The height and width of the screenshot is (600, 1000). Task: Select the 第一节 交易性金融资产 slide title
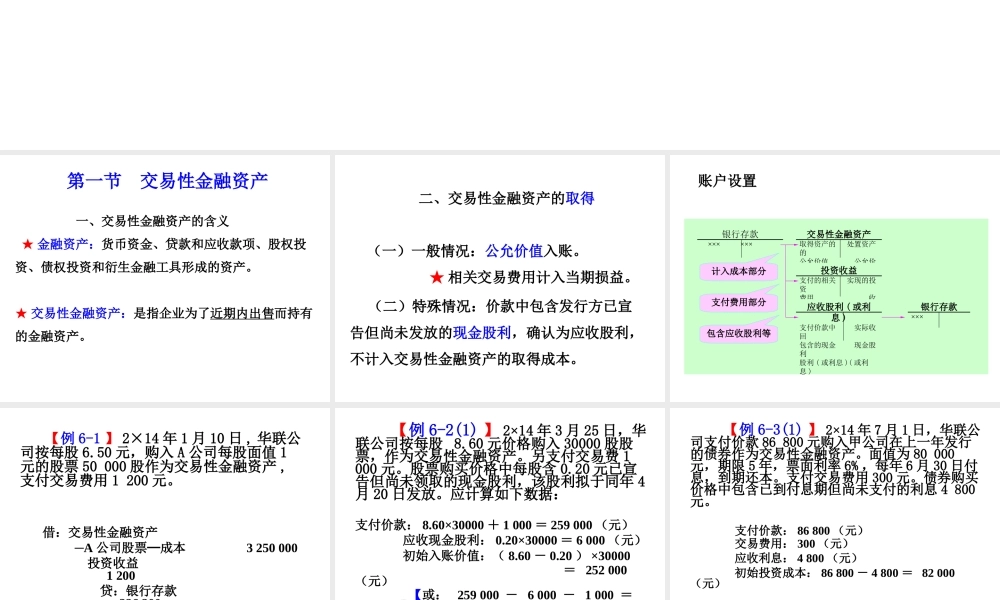point(167,181)
